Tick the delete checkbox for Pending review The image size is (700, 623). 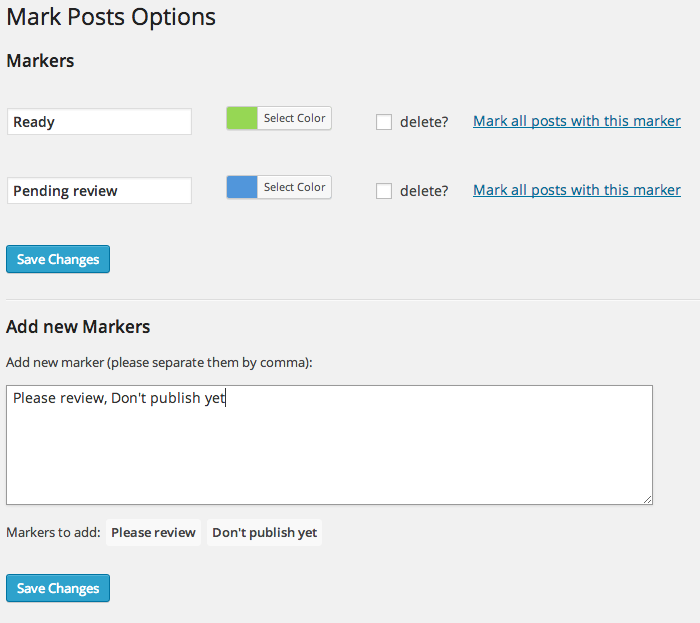click(x=384, y=191)
